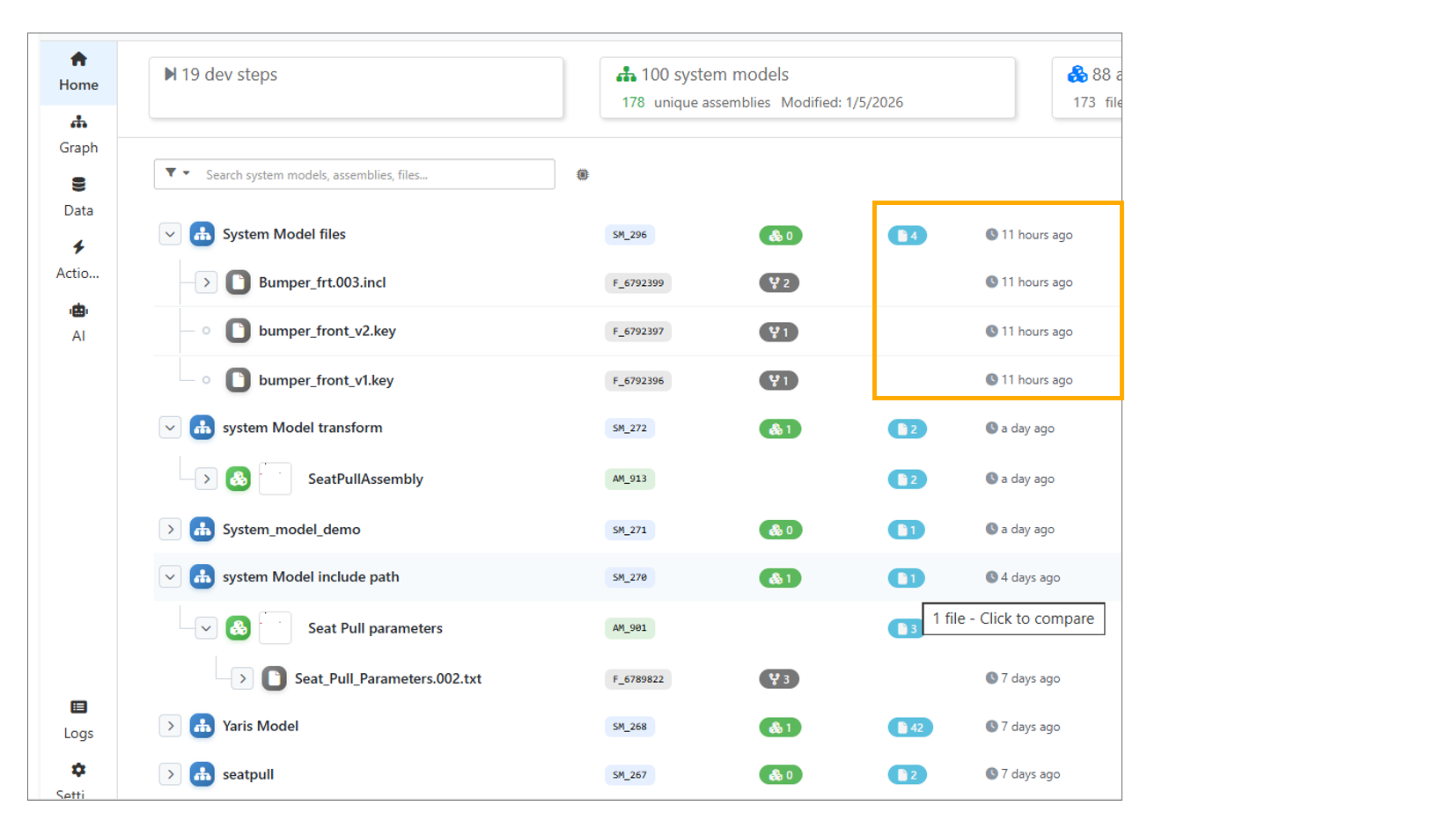Click the SeatPullAssembly green assembly icon
The height and width of the screenshot is (820, 1456).
pos(239,479)
